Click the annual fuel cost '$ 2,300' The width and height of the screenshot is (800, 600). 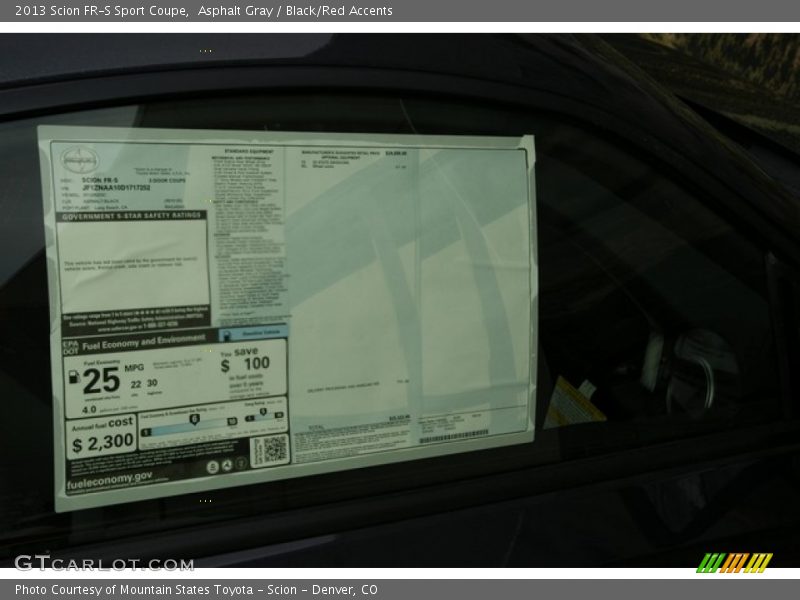click(103, 442)
